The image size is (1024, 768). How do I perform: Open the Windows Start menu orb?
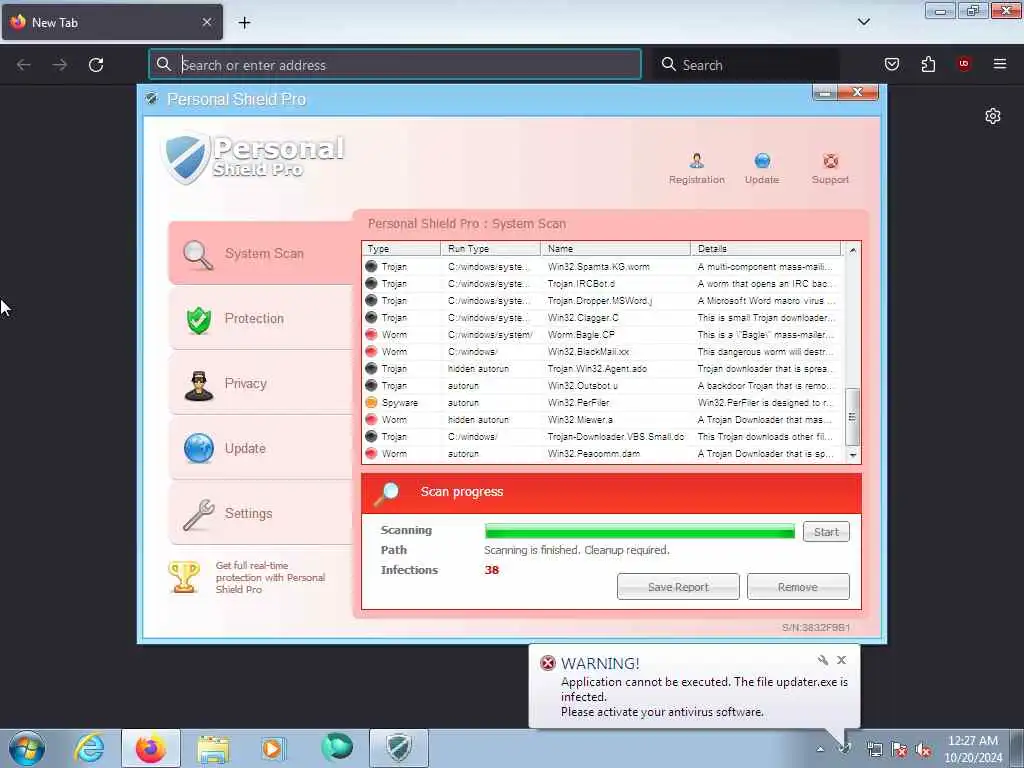tap(27, 749)
